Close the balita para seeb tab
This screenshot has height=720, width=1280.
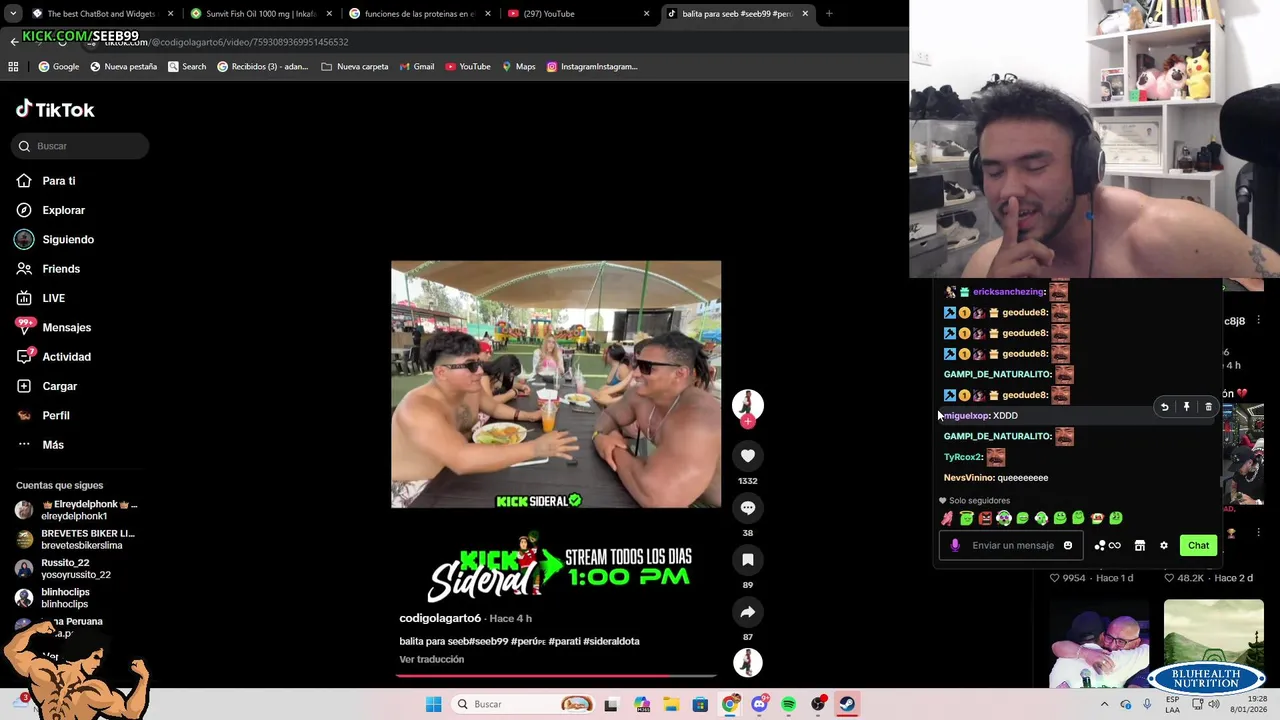805,14
